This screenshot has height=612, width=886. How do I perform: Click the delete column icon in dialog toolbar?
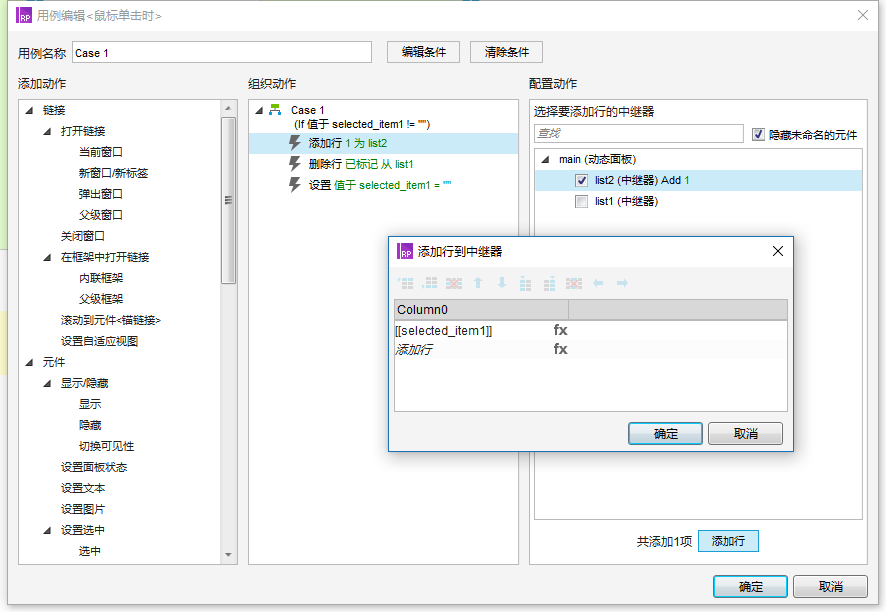[x=575, y=285]
